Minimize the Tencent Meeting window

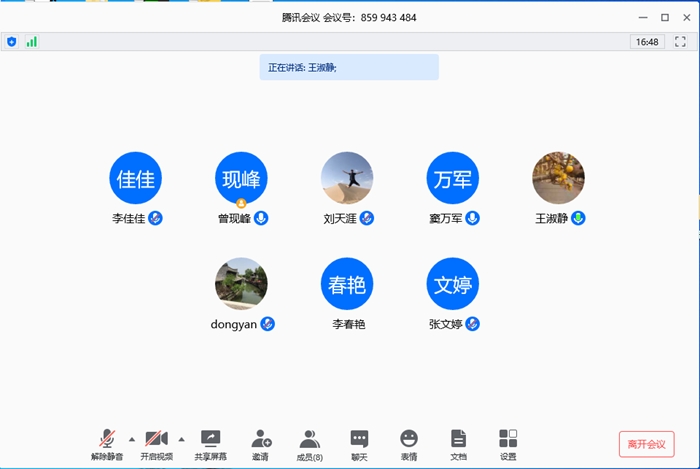pyautogui.click(x=643, y=17)
